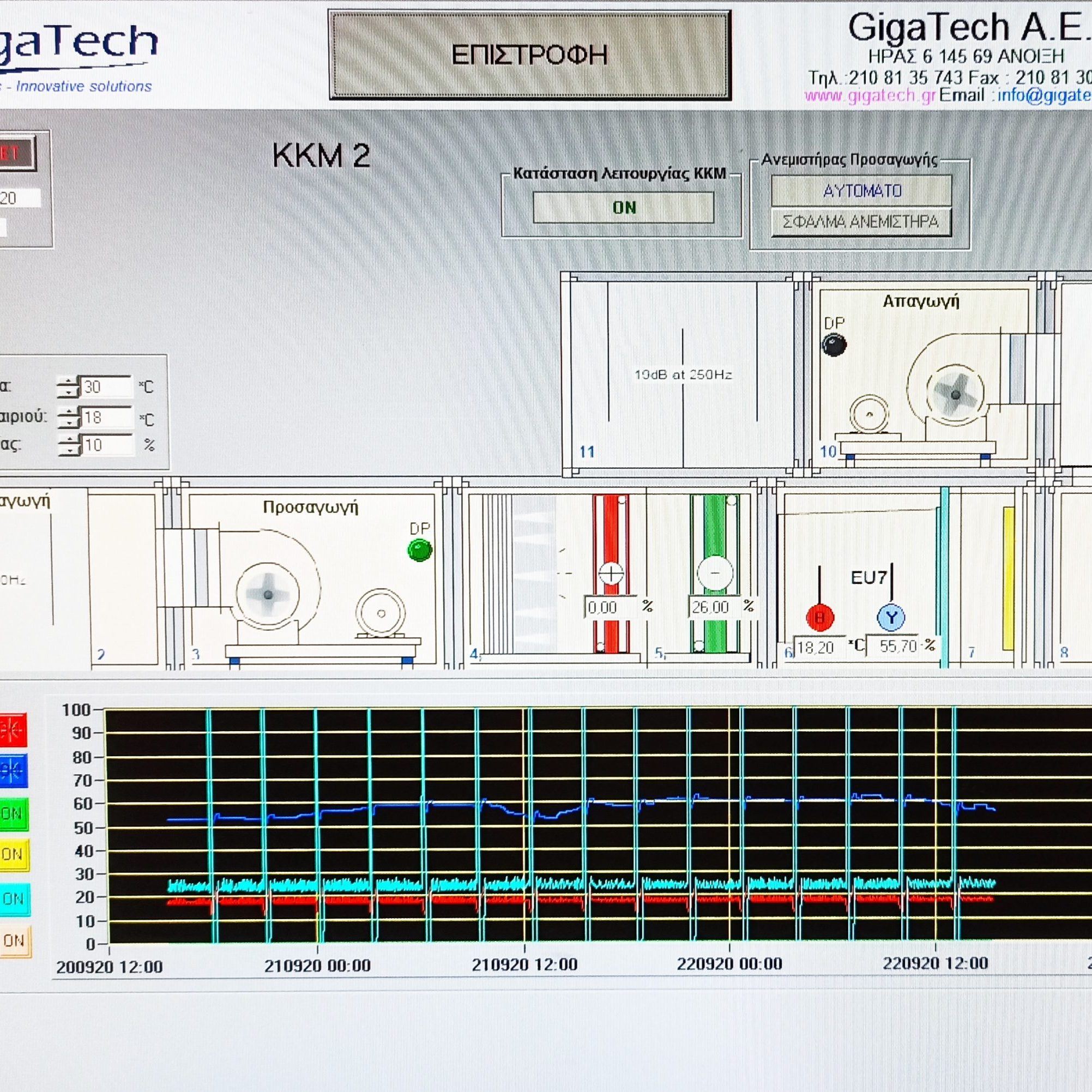Click the supply fan green DP indicator

419,550
